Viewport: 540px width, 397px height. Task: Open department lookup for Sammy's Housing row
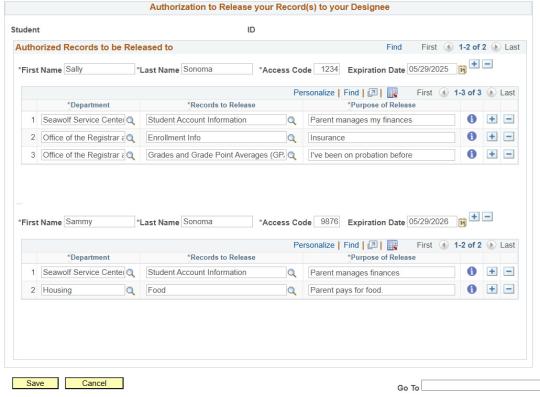tap(130, 291)
